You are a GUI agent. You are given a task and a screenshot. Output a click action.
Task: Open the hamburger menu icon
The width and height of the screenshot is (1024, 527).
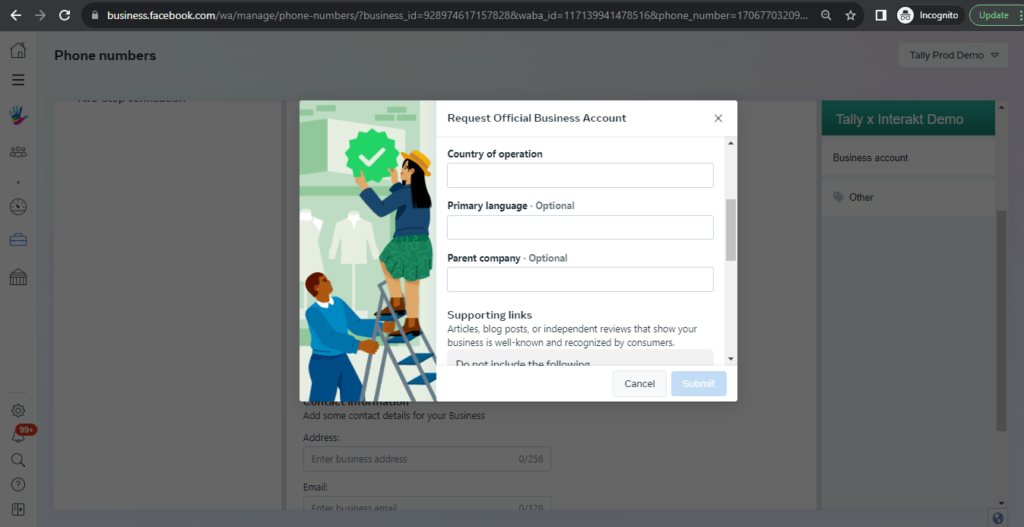click(x=18, y=80)
